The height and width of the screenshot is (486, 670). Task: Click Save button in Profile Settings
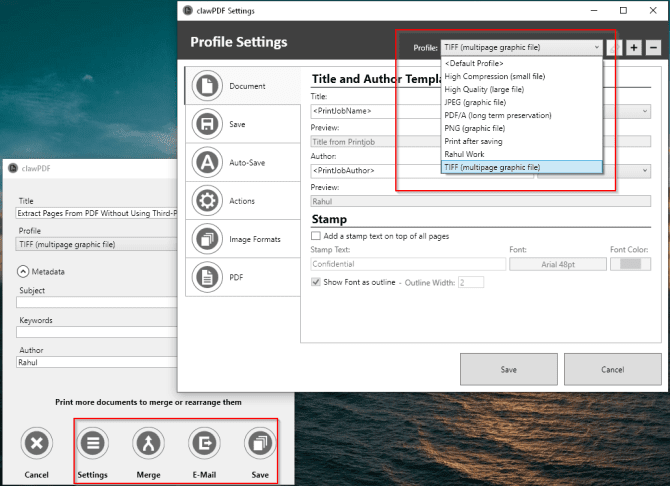pyautogui.click(x=508, y=370)
